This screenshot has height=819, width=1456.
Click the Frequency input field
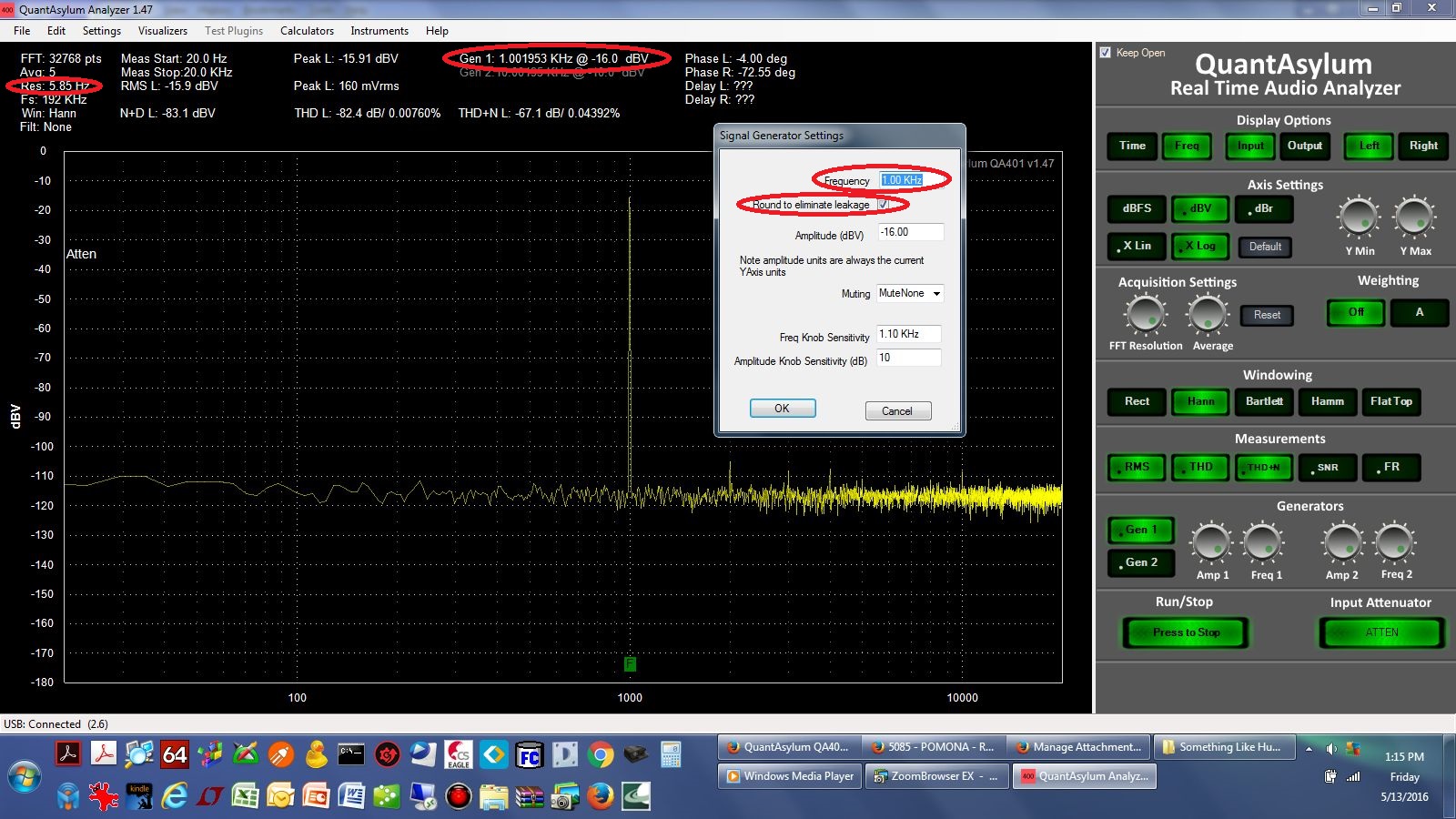point(911,180)
